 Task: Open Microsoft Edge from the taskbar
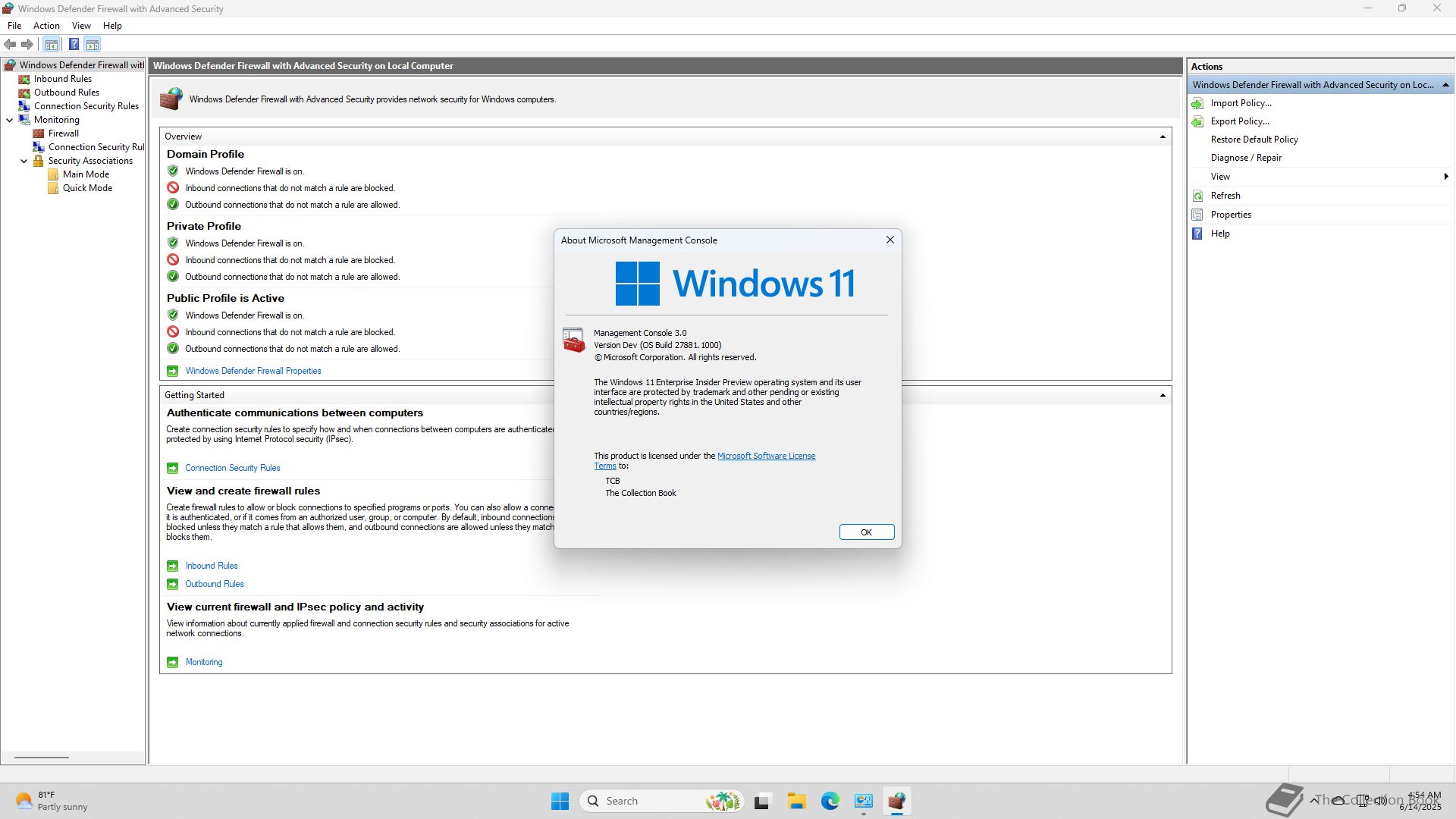[830, 801]
